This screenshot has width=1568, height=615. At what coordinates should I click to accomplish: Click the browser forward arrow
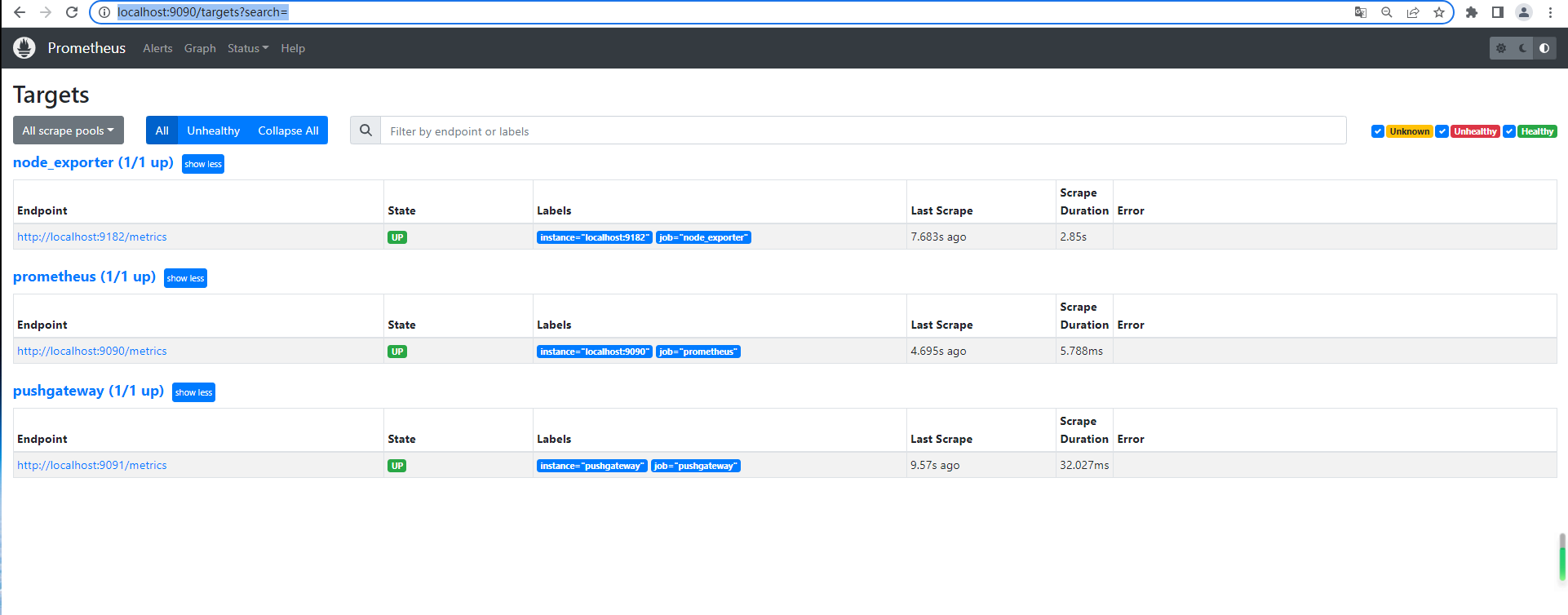46,12
